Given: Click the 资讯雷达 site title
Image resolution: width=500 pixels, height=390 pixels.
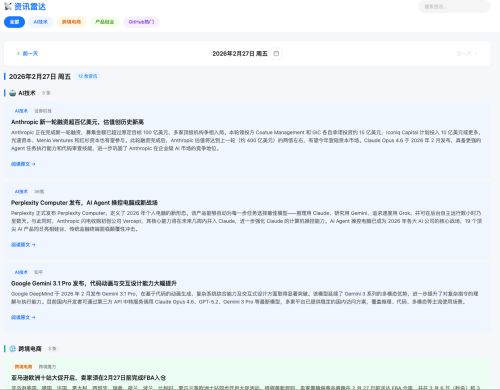Looking at the screenshot, I should pos(30,7).
